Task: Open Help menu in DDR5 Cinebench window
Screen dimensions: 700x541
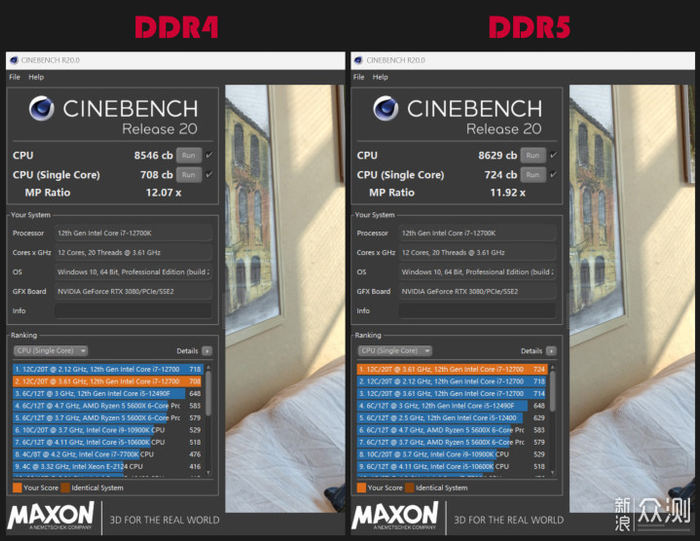Action: click(380, 77)
